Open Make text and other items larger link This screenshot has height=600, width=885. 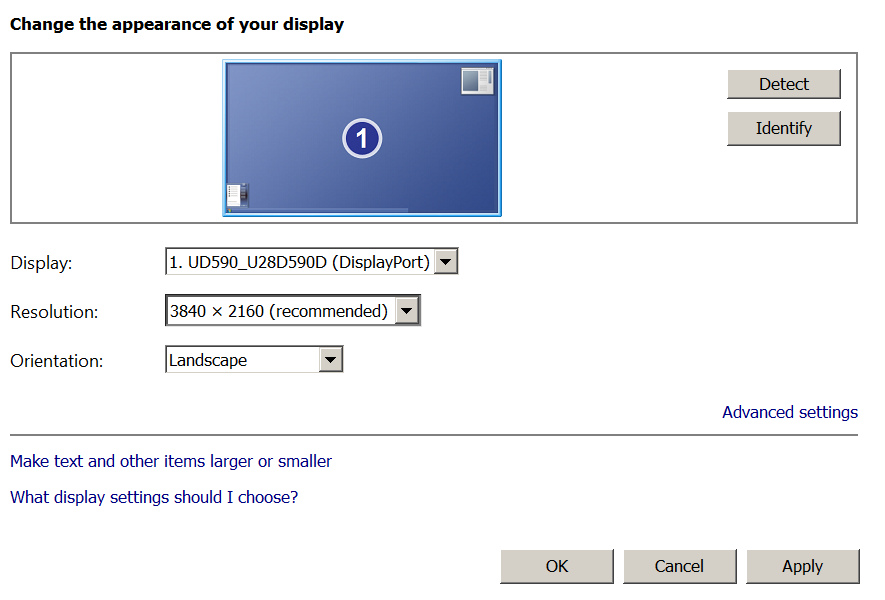tap(171, 461)
